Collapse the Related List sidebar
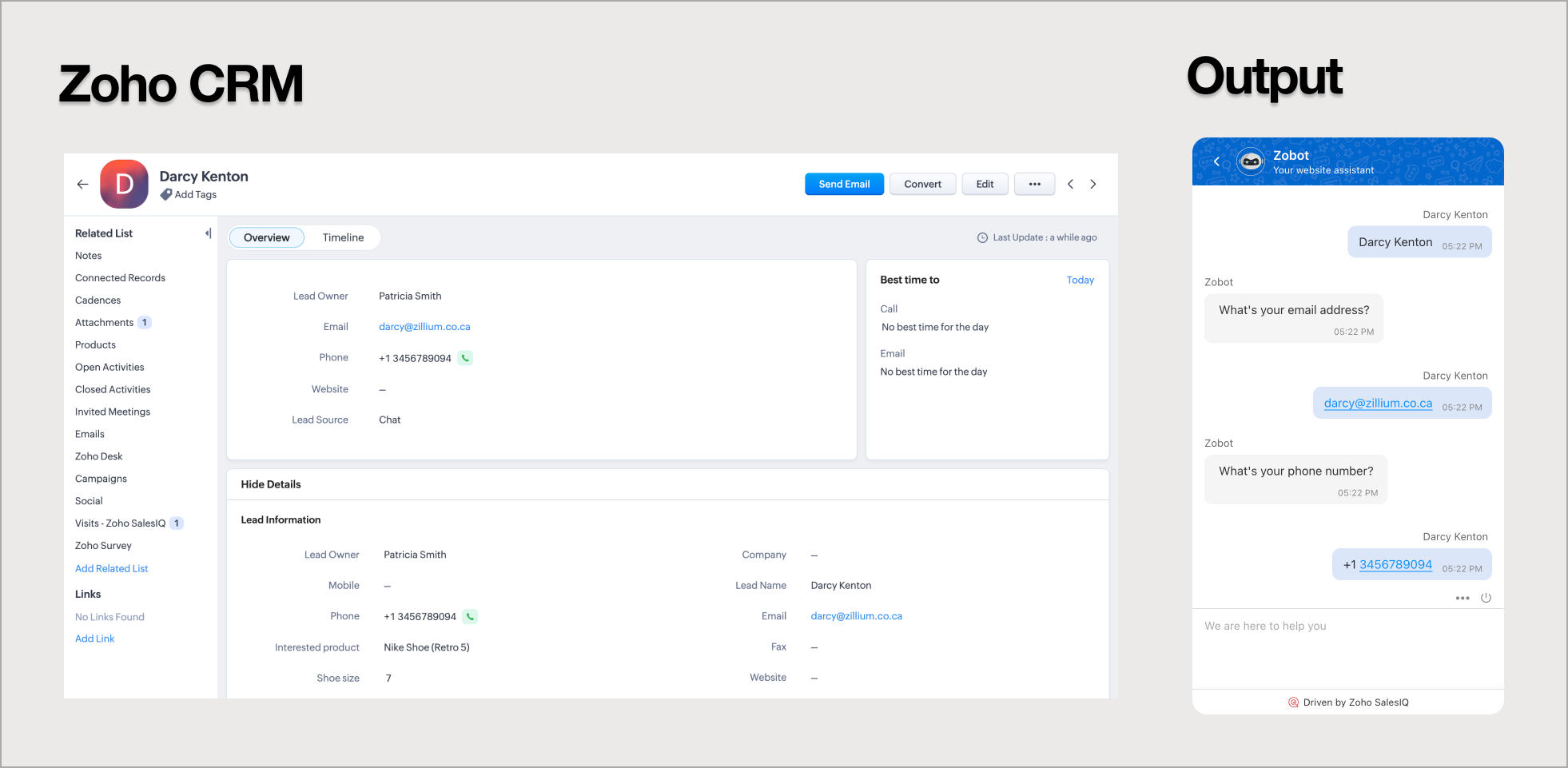Viewport: 1568px width, 768px height. [208, 233]
